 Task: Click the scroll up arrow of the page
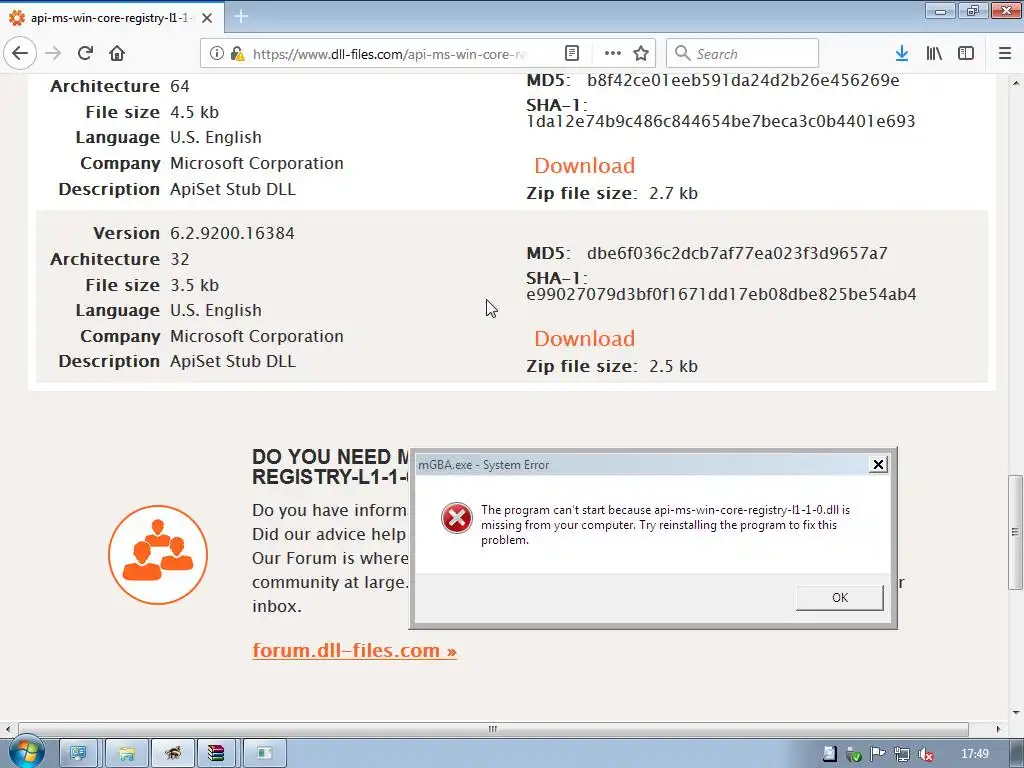pos(1016,83)
